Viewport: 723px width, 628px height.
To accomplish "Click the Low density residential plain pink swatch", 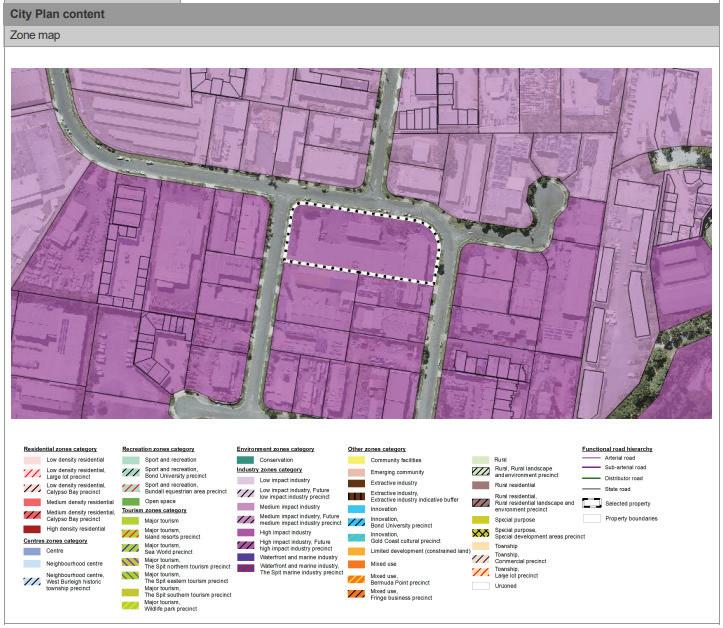I will coord(32,460).
